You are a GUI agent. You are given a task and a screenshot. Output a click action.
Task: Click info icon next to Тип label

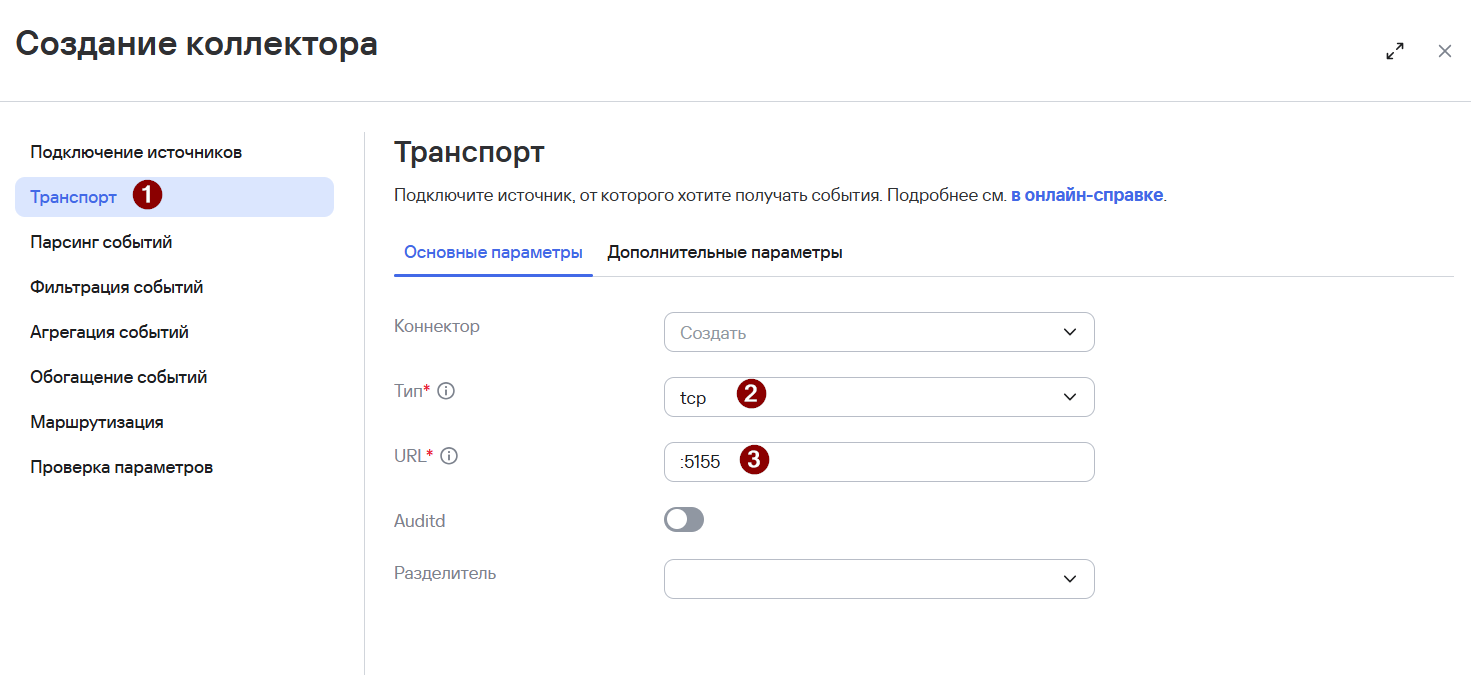(447, 391)
